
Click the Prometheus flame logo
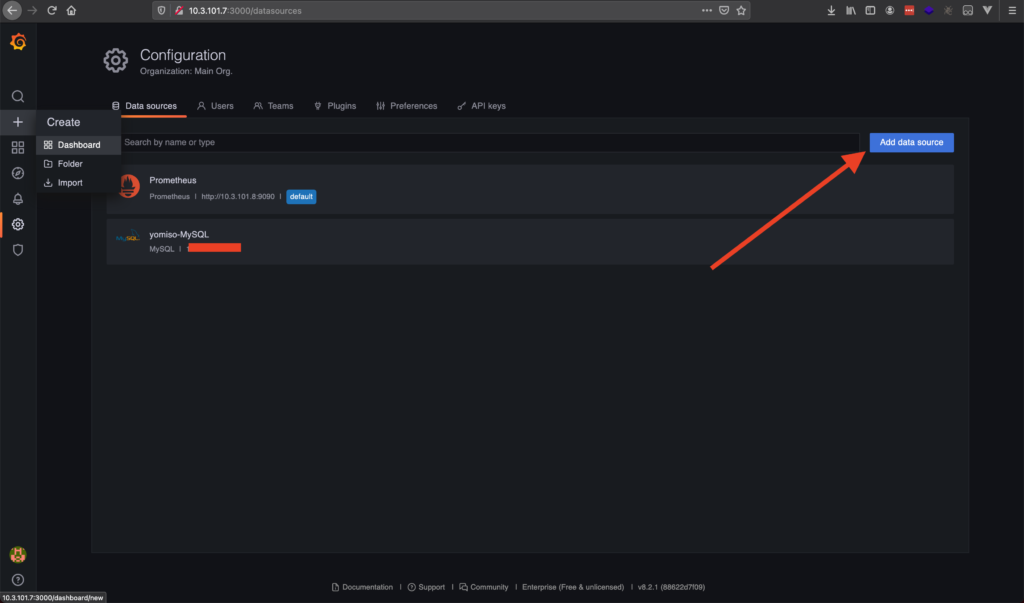[x=129, y=186]
